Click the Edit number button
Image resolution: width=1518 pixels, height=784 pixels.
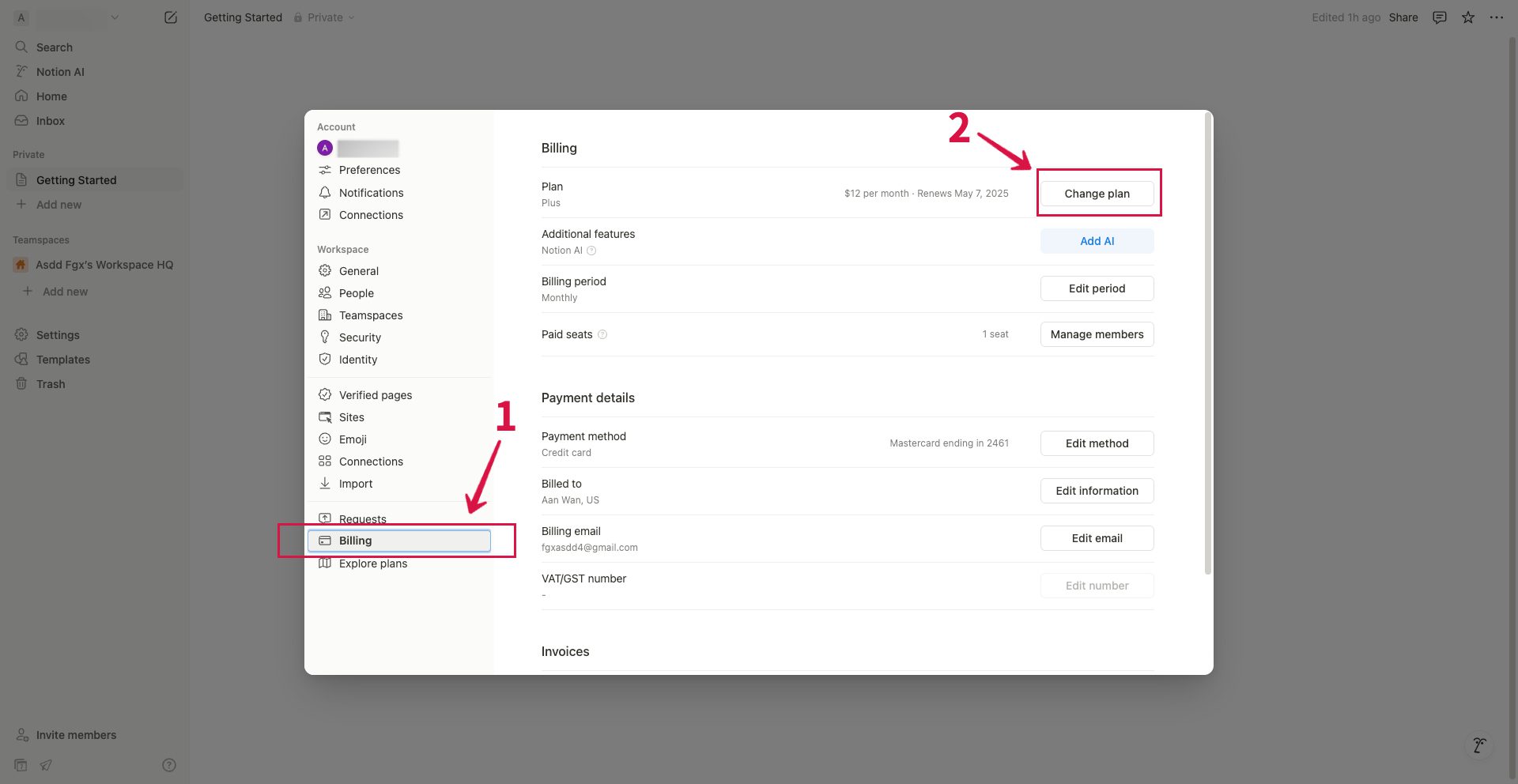pos(1097,586)
